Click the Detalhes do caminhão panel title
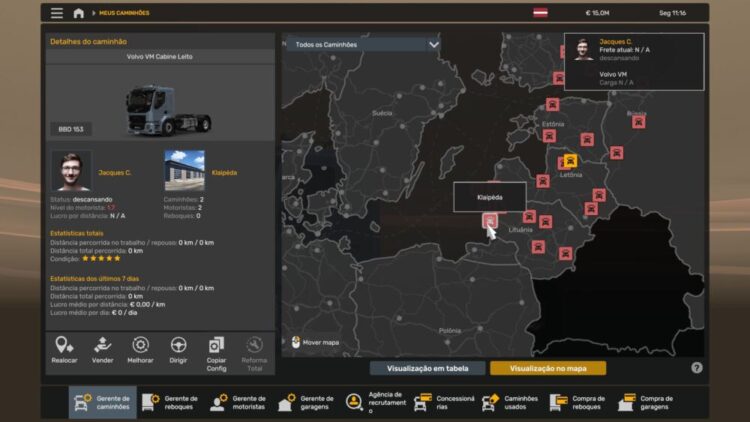The height and width of the screenshot is (422, 750). click(88, 42)
